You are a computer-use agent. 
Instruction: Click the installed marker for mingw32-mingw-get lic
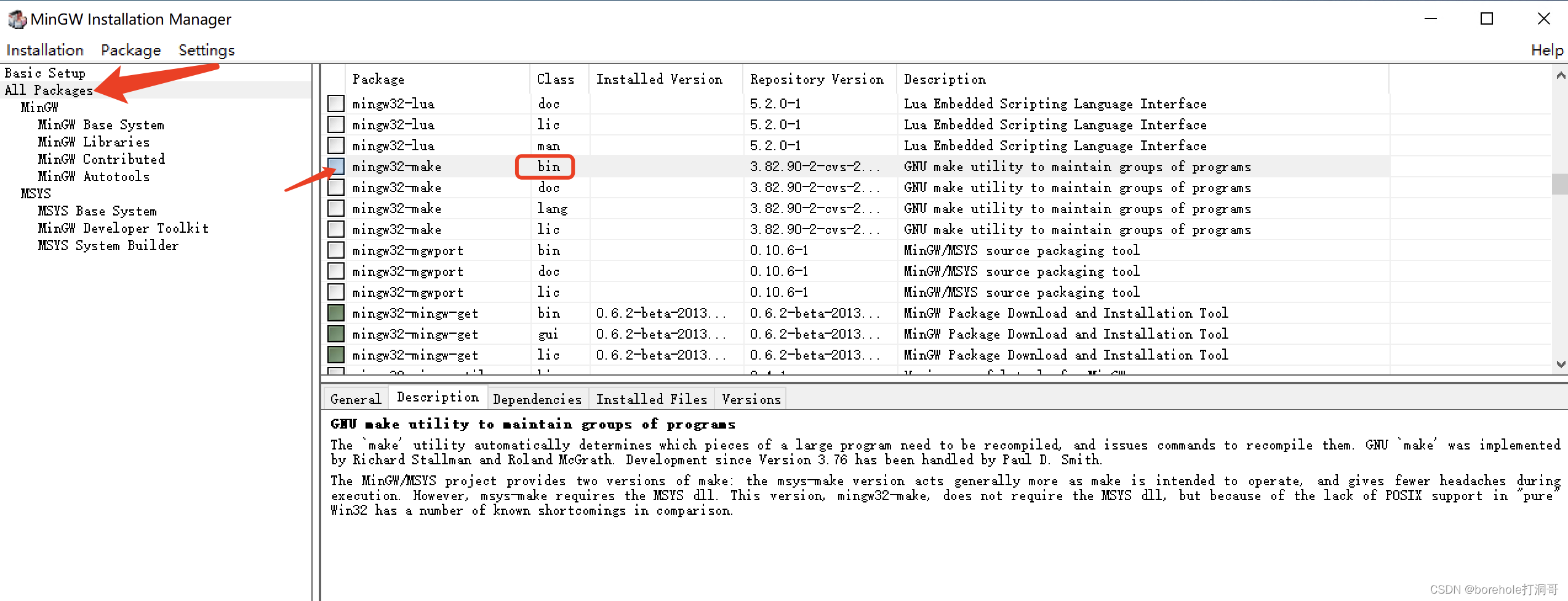tap(336, 355)
